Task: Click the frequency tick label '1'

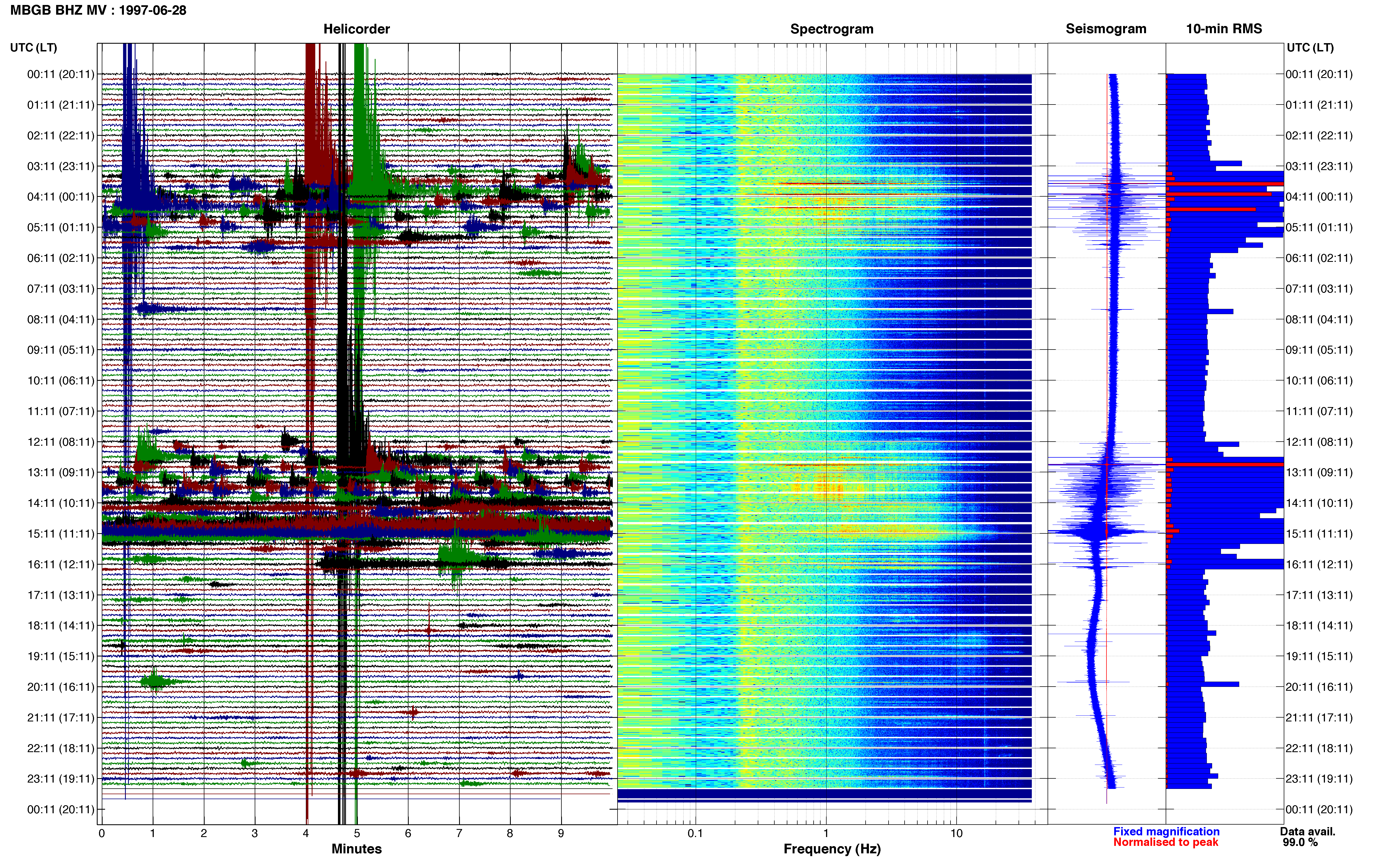Action: tap(826, 833)
